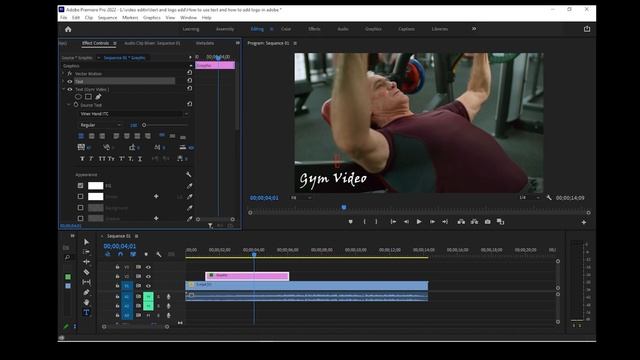Select the Ripple Edit tool
The width and height of the screenshot is (640, 360).
[x=87, y=262]
